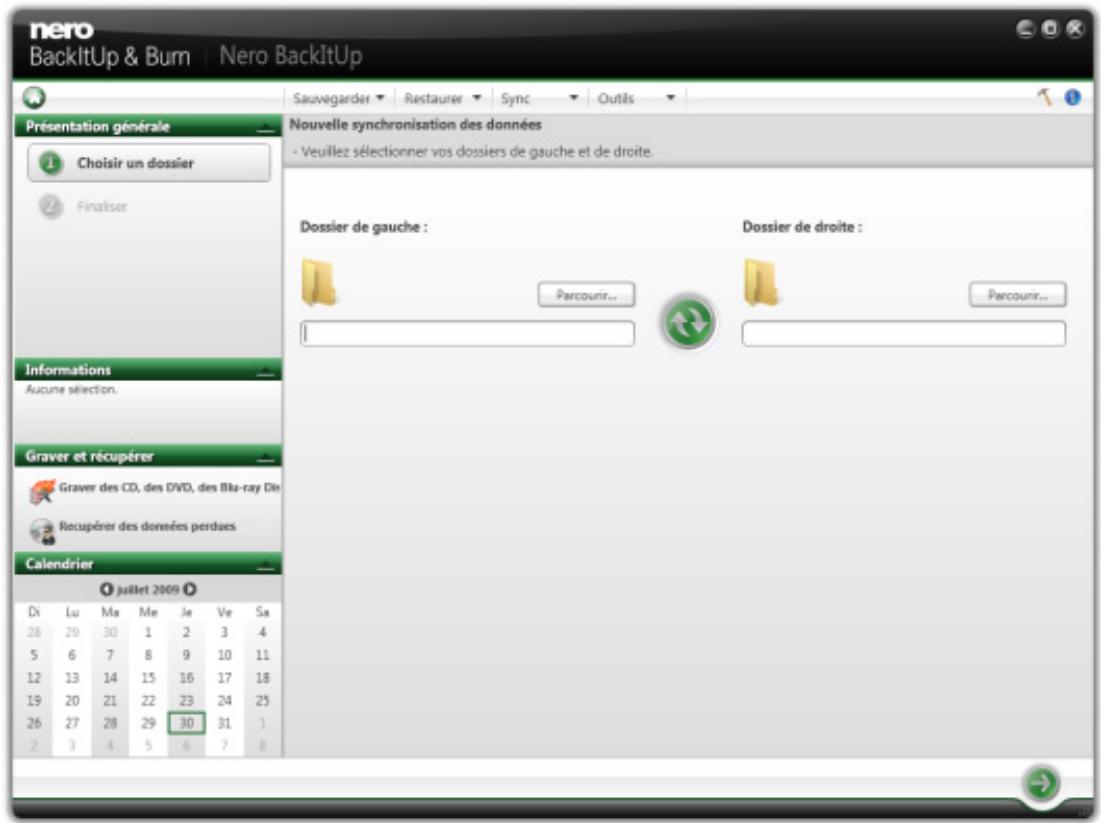This screenshot has width=1101, height=823.
Task: Open the hammer options icon
Action: (1045, 97)
